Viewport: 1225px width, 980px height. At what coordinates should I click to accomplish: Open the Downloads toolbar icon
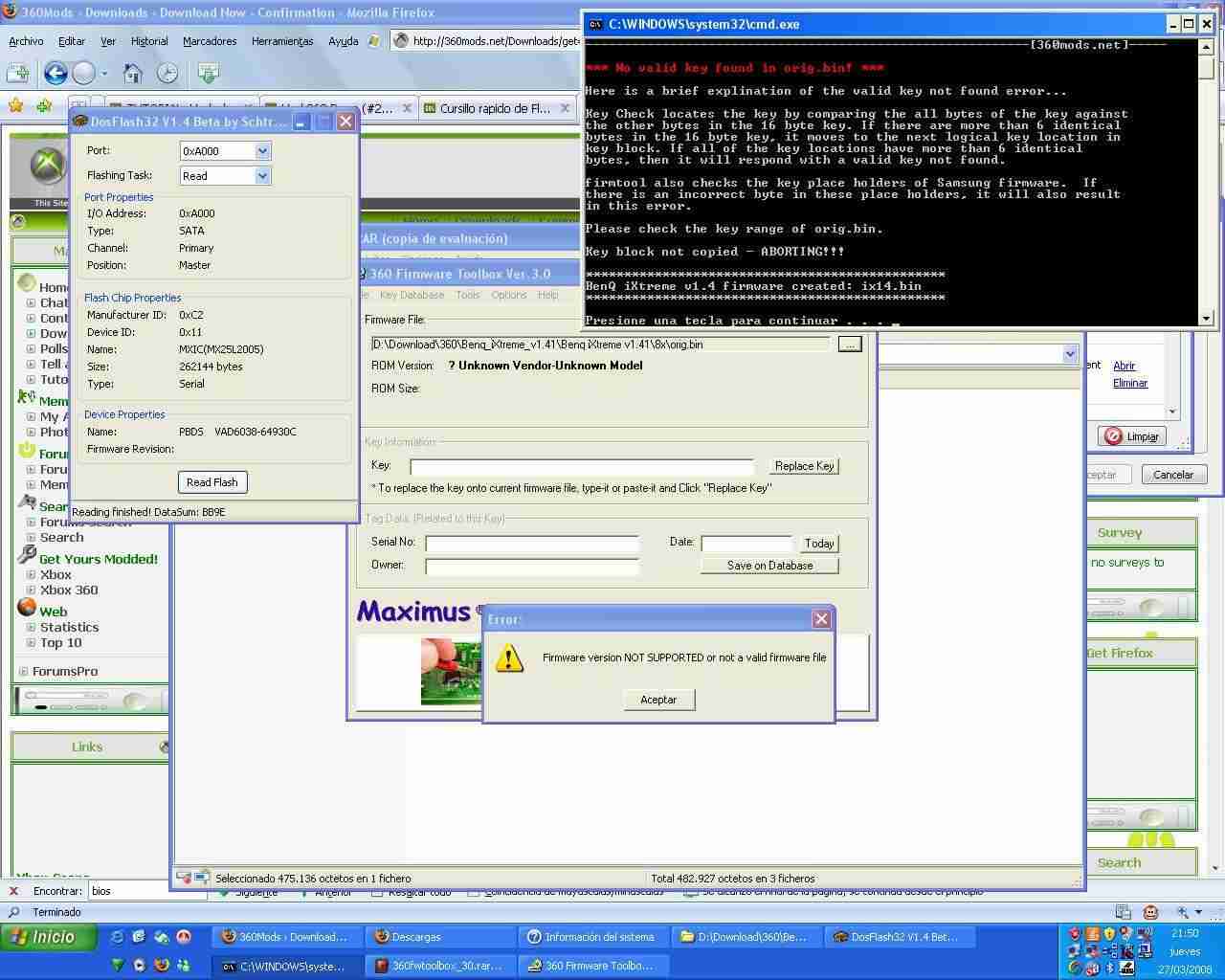pos(208,73)
